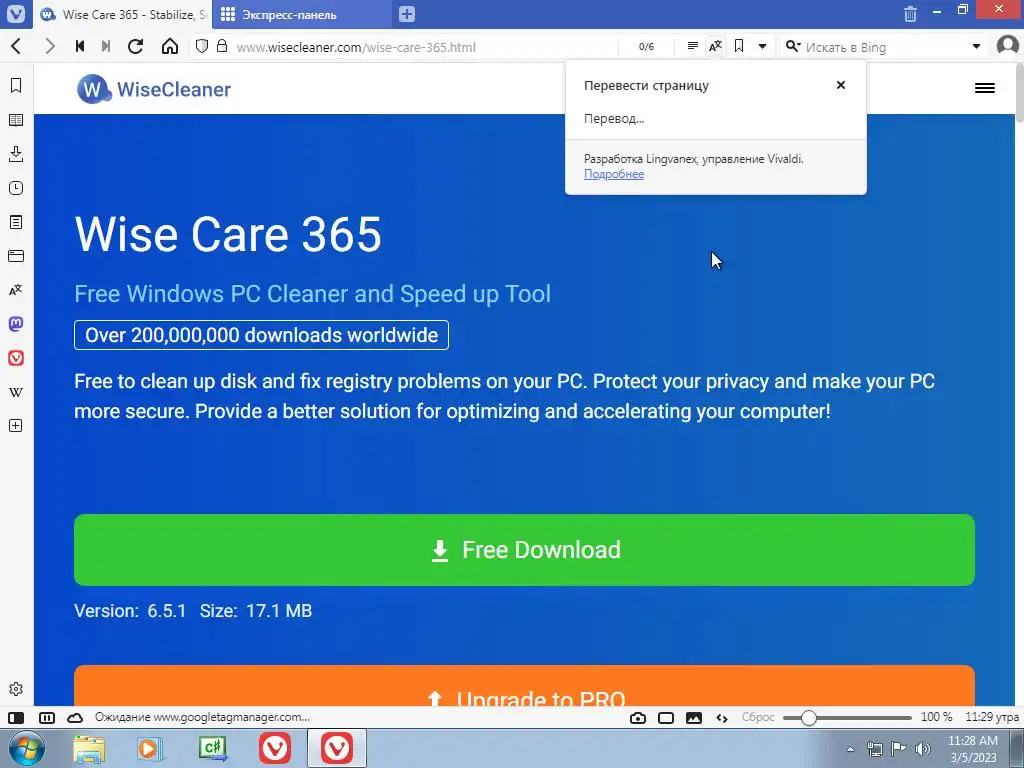Viewport: 1024px width, 768px height.
Task: Close the translate page popup
Action: pyautogui.click(x=840, y=85)
